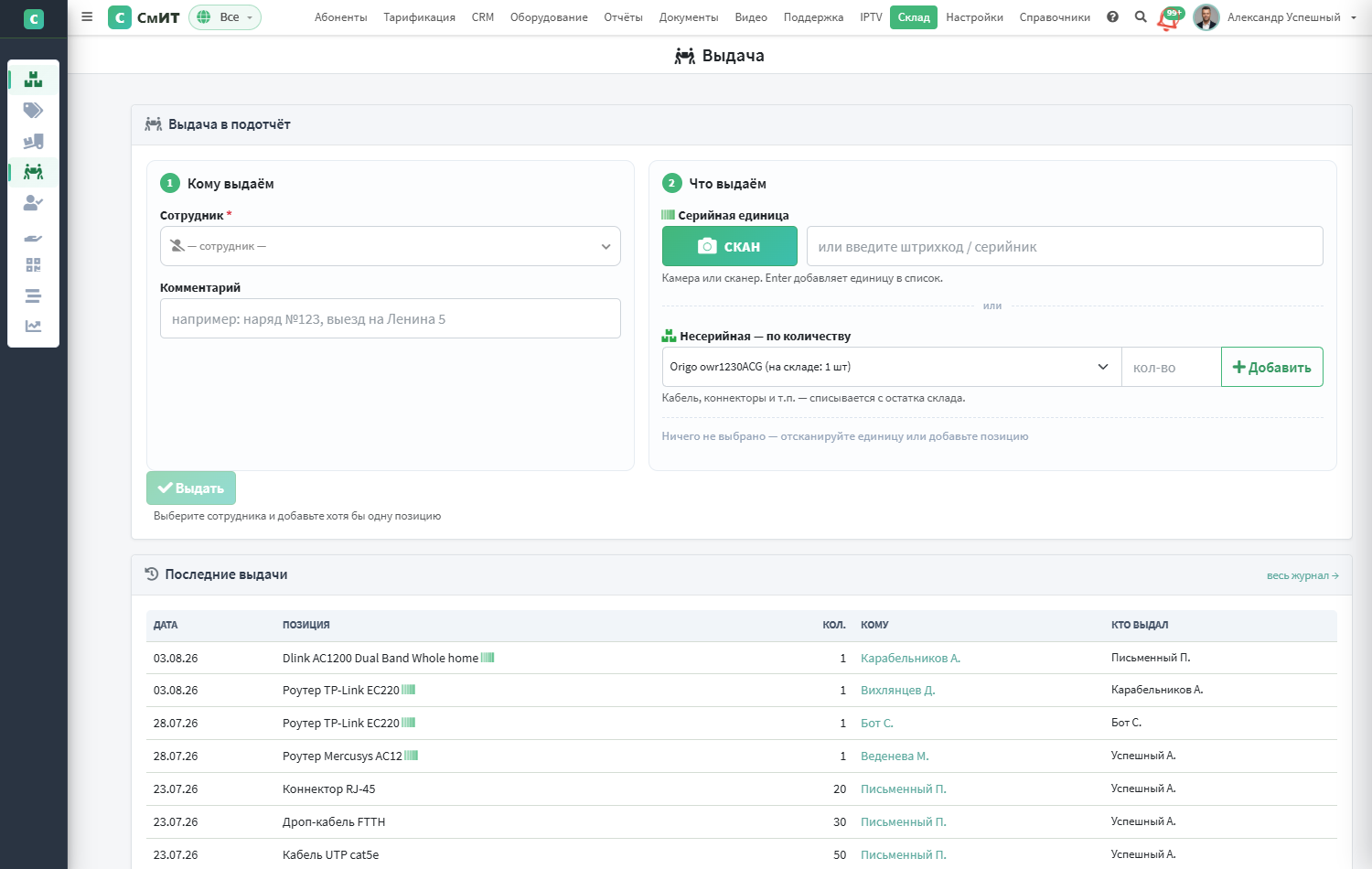Viewport: 1372px width, 869px height.
Task: Open the Оборудование menu
Action: click(x=549, y=17)
